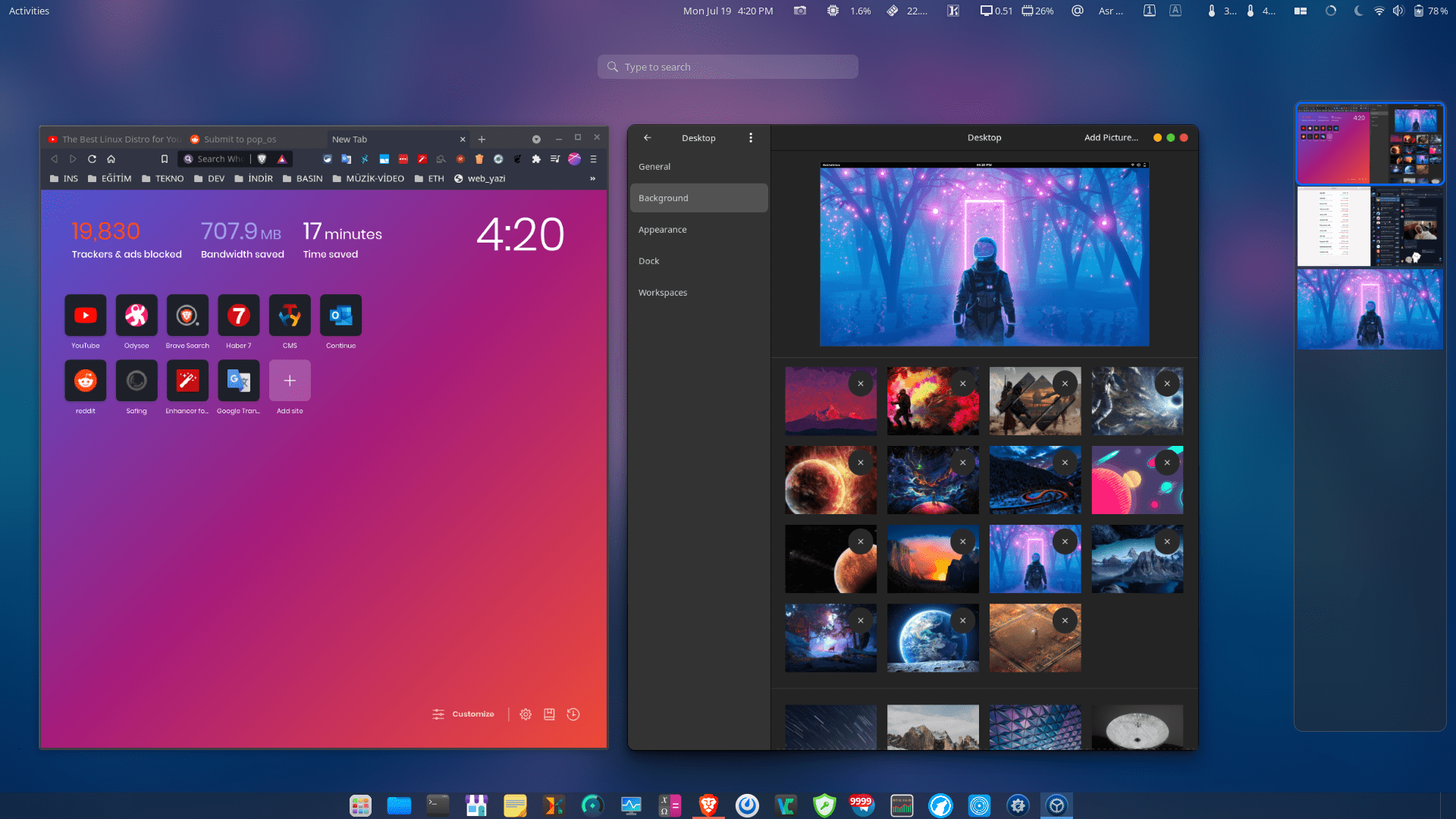Open the Customize panel on the new tab page
Viewport: 1456px width, 819px height.
coord(463,714)
